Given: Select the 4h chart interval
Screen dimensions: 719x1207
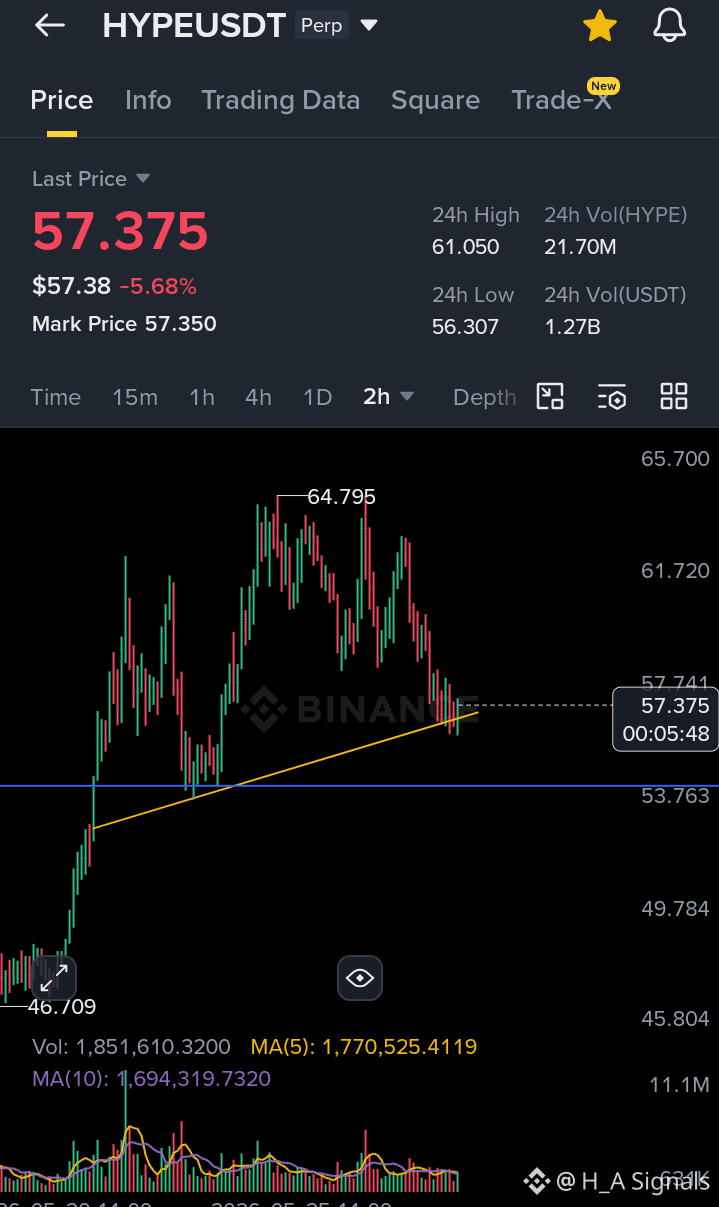Looking at the screenshot, I should (x=258, y=397).
